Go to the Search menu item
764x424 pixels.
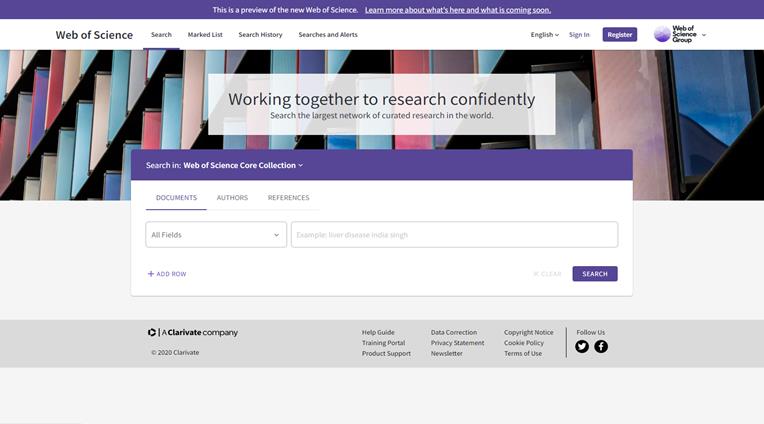click(161, 35)
